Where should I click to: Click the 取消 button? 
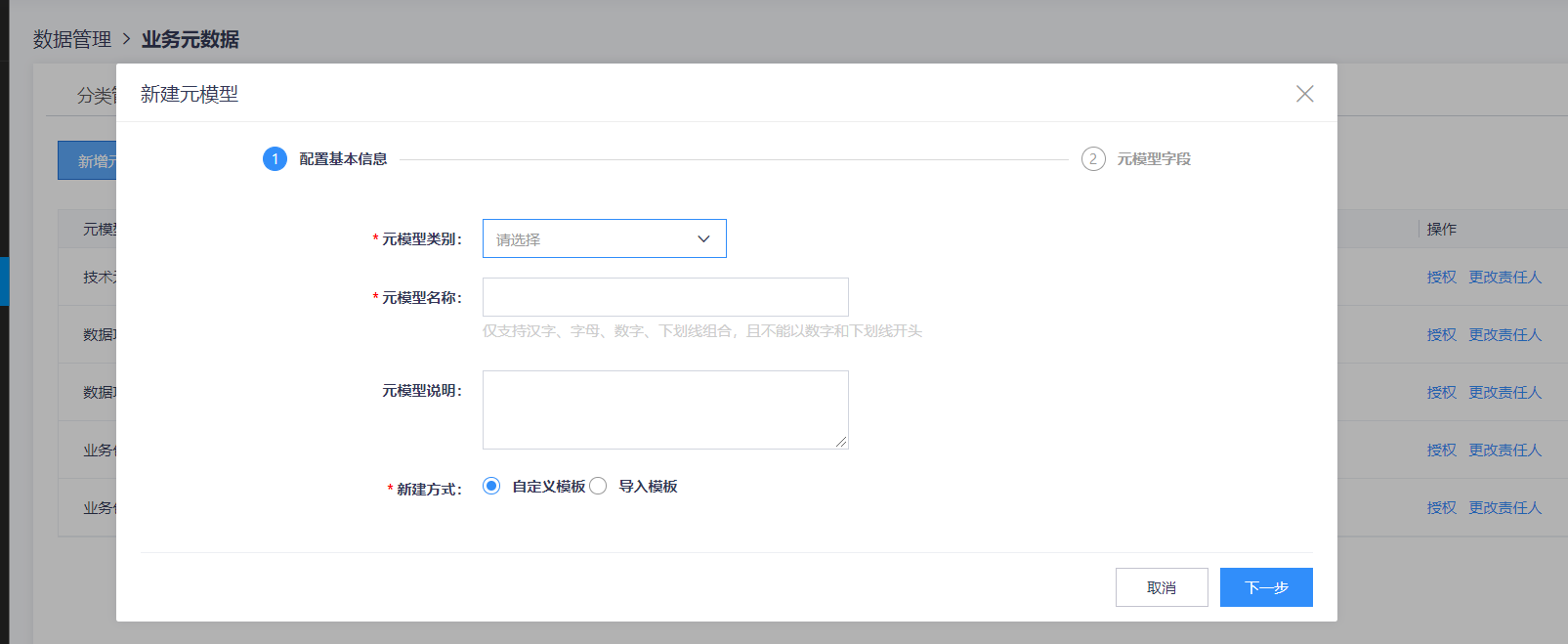1162,587
